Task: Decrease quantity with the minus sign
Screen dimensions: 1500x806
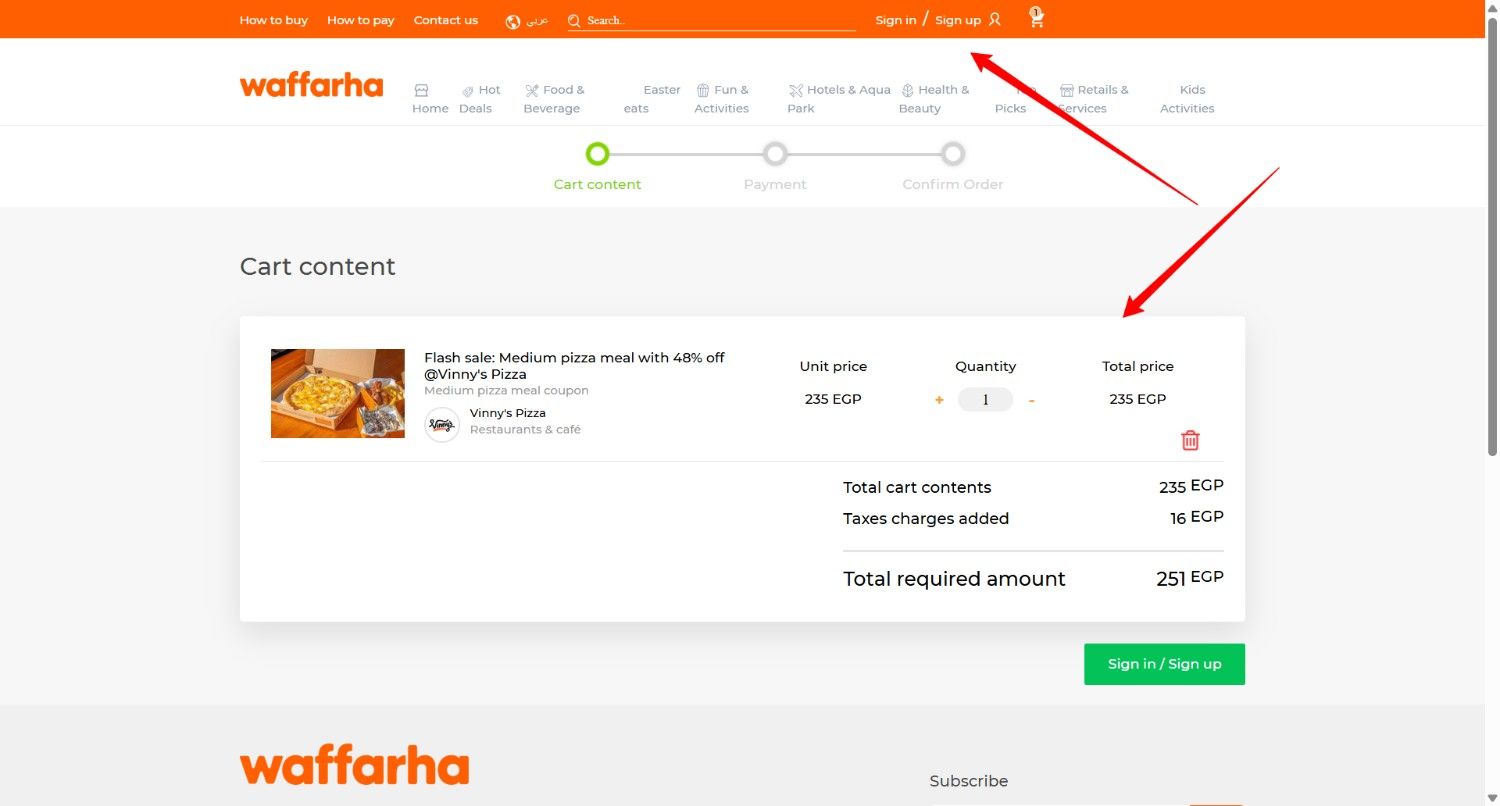Action: click(1031, 400)
